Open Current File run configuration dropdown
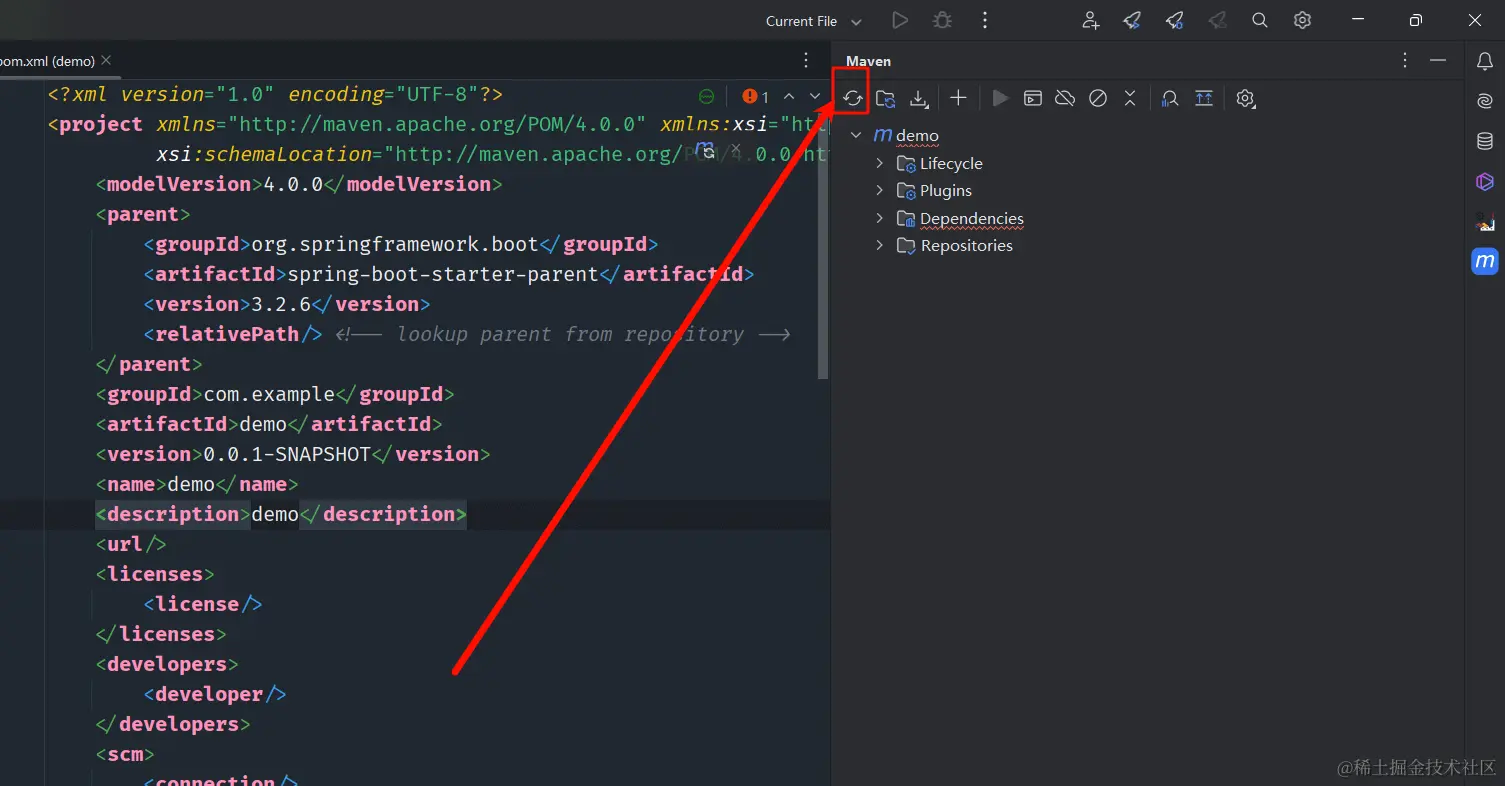1505x786 pixels. coord(813,21)
